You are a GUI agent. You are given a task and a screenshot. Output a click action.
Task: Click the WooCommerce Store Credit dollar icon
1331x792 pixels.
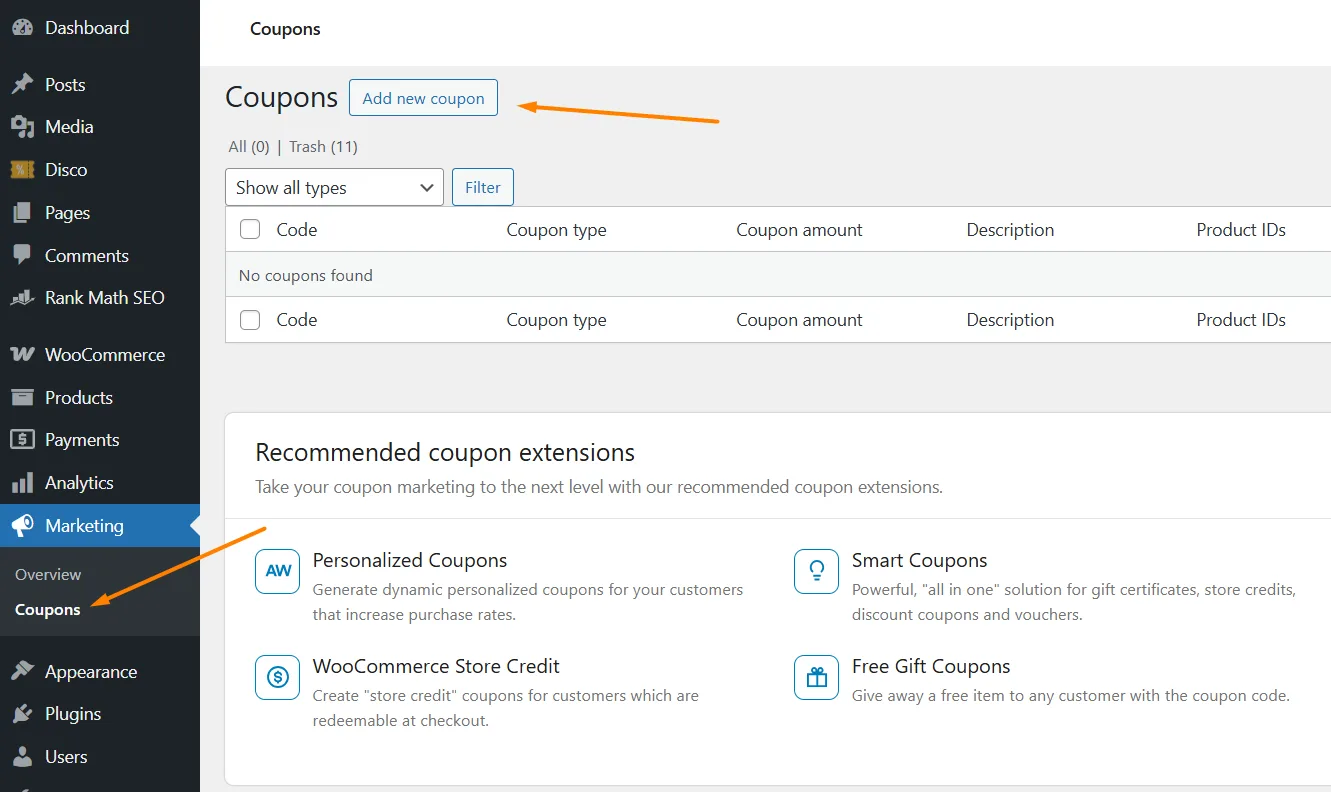click(x=278, y=677)
